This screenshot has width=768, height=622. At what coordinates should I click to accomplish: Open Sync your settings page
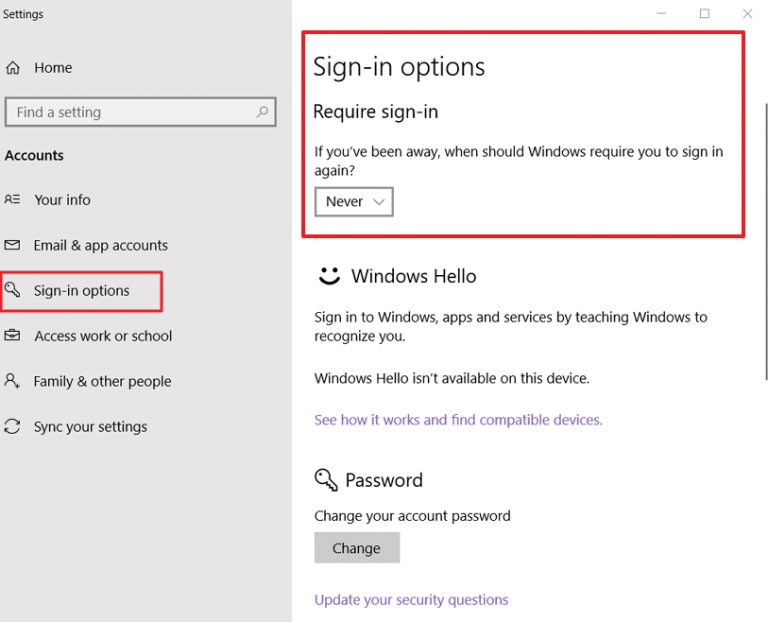tap(91, 427)
